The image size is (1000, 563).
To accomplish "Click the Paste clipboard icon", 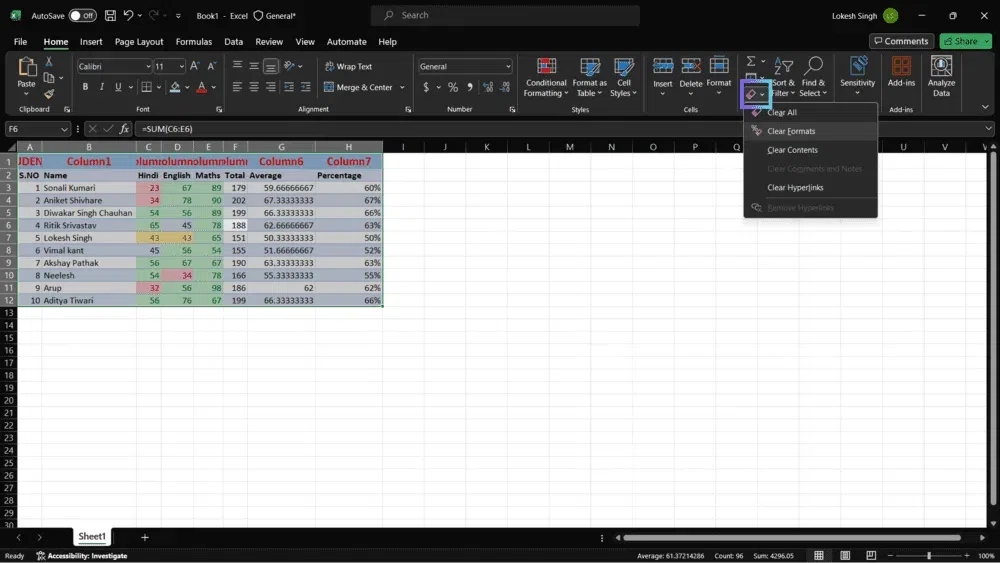I will [26, 66].
